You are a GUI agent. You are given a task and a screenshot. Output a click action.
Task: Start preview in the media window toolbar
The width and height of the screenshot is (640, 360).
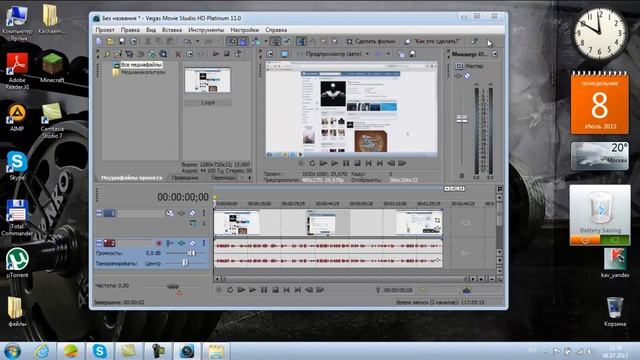[216, 54]
